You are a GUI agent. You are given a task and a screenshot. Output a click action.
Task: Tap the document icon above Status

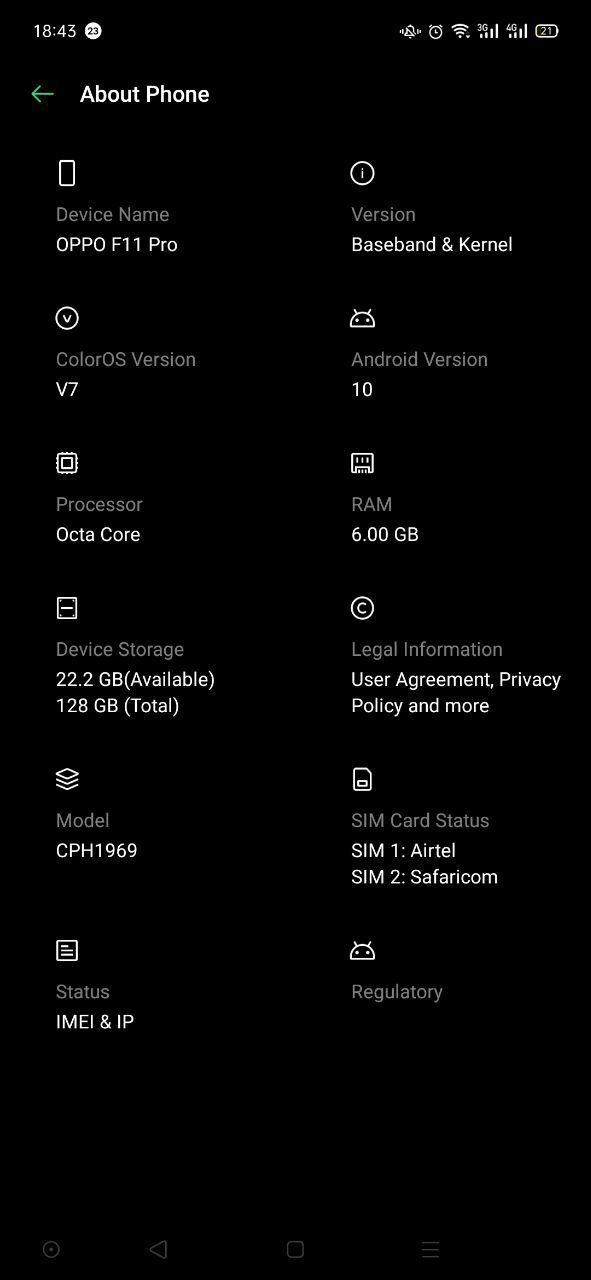click(67, 950)
